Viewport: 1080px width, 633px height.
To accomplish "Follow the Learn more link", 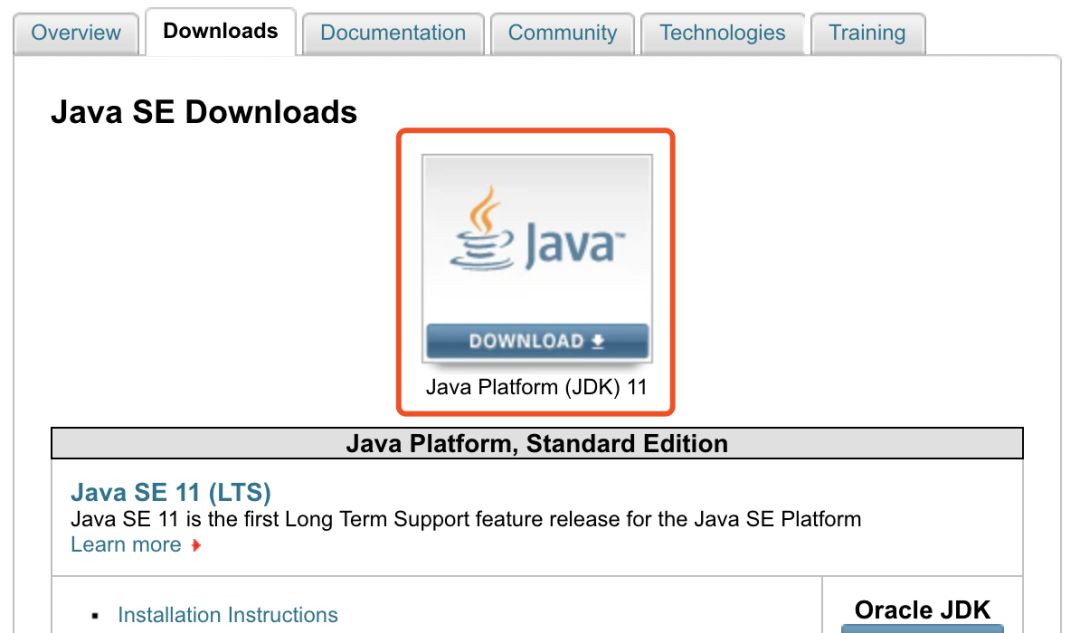I will coord(126,545).
